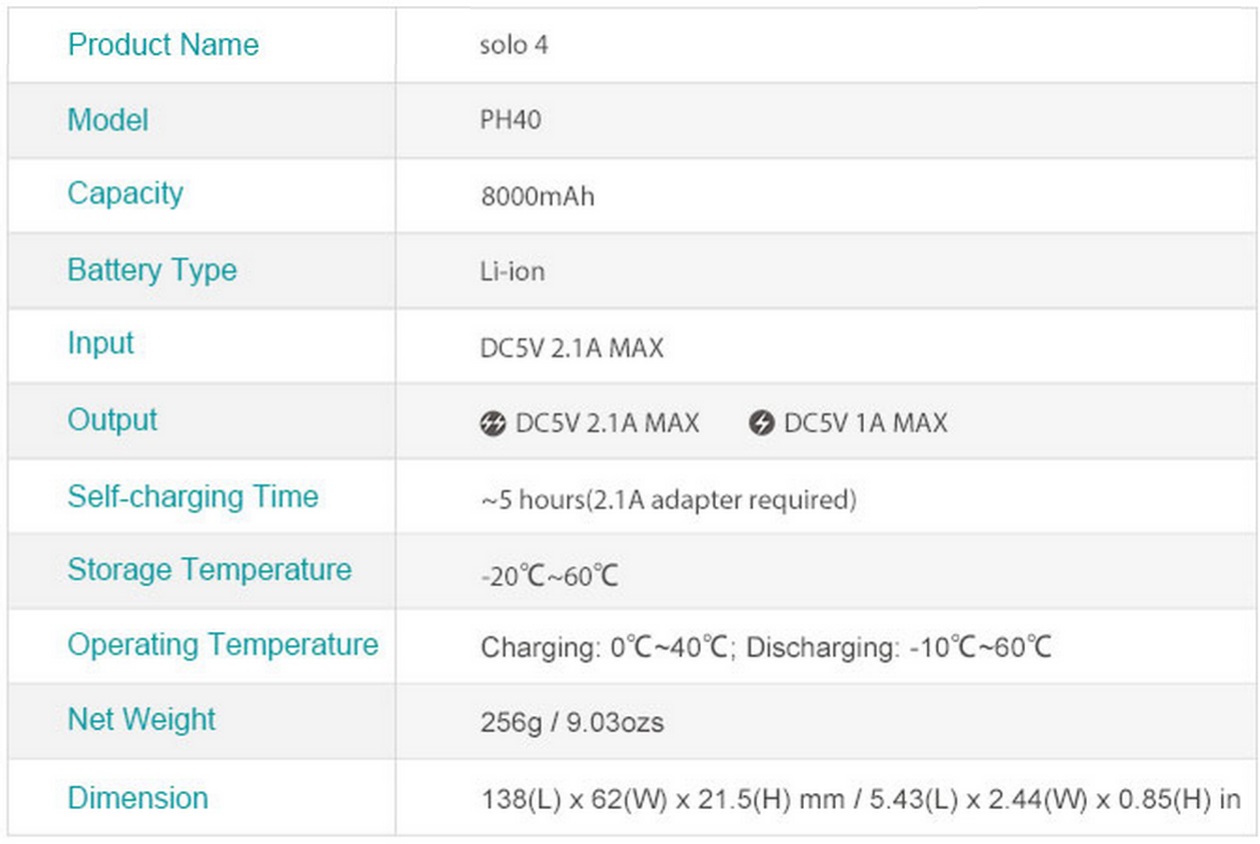1260x844 pixels.
Task: Click the Product Name label
Action: tap(163, 45)
